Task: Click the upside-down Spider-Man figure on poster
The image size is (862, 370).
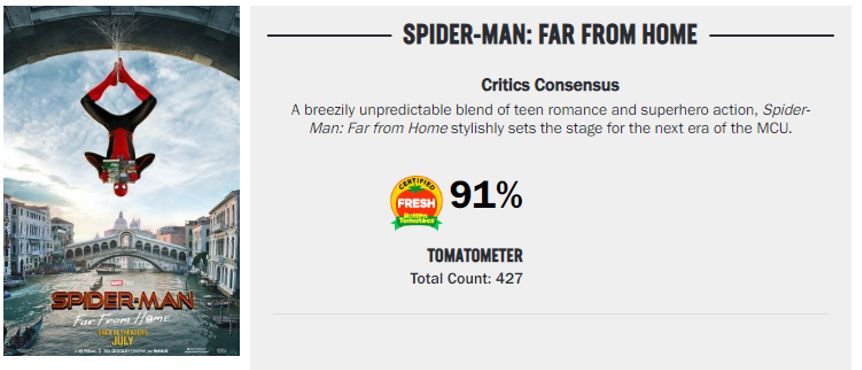Action: 119,128
